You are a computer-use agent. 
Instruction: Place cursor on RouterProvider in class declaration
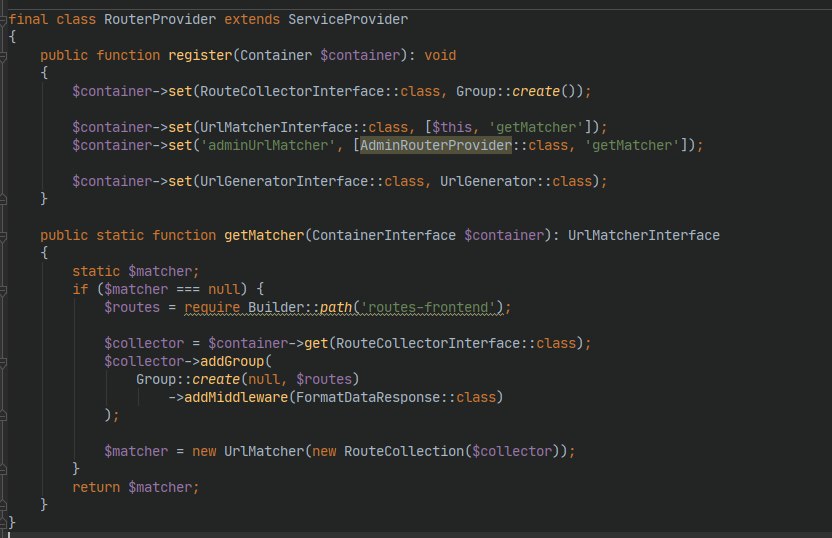(160, 20)
